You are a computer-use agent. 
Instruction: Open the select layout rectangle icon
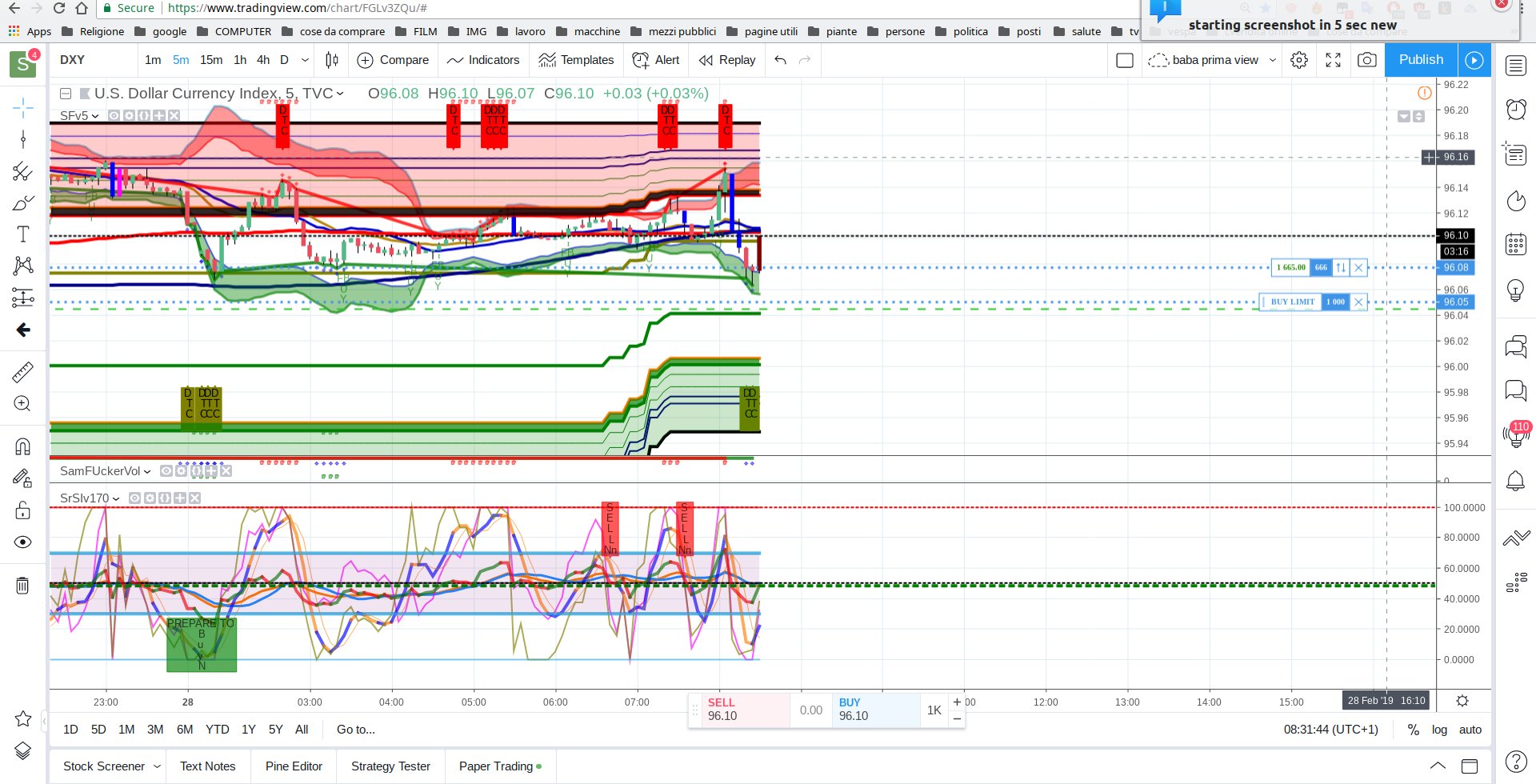coord(1124,60)
